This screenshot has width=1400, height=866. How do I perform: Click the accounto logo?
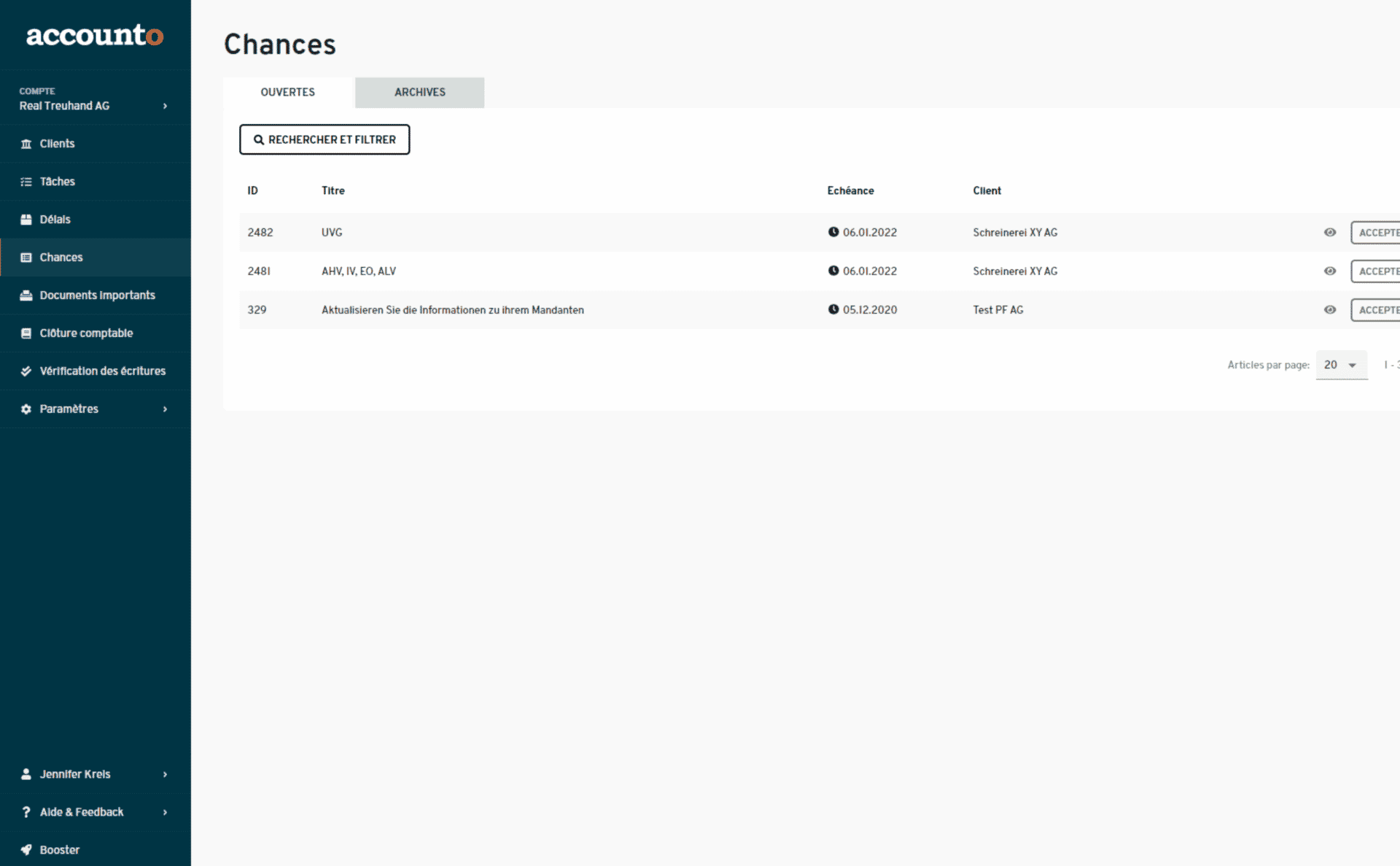point(95,35)
